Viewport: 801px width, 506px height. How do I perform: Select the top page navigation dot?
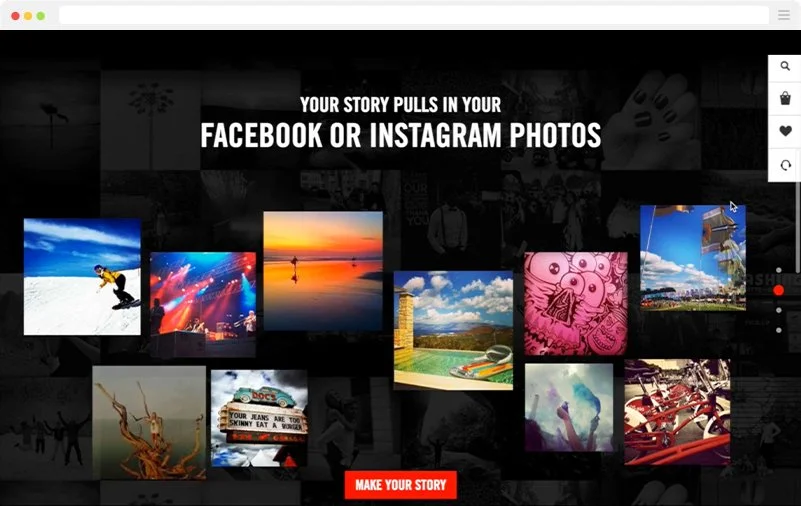tap(779, 270)
